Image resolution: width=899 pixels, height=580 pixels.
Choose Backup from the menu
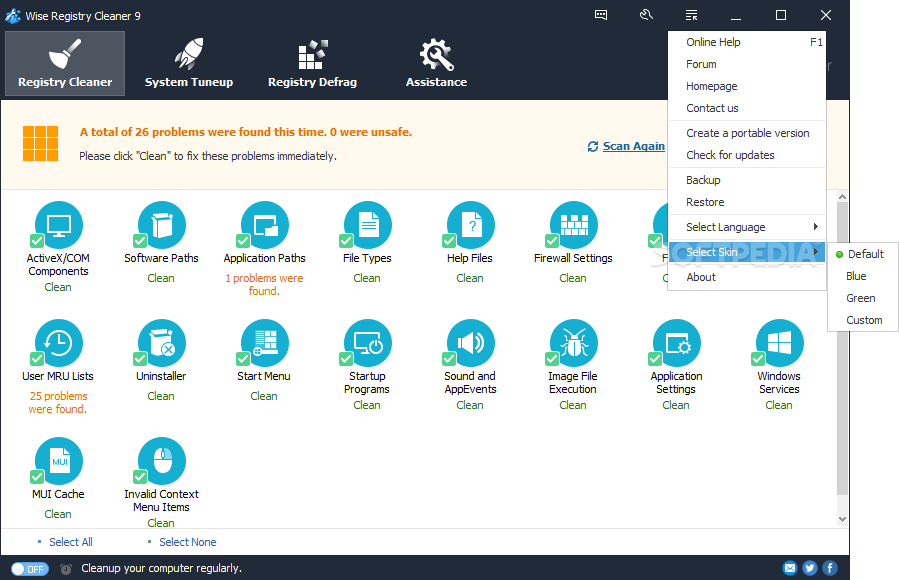coord(747,180)
